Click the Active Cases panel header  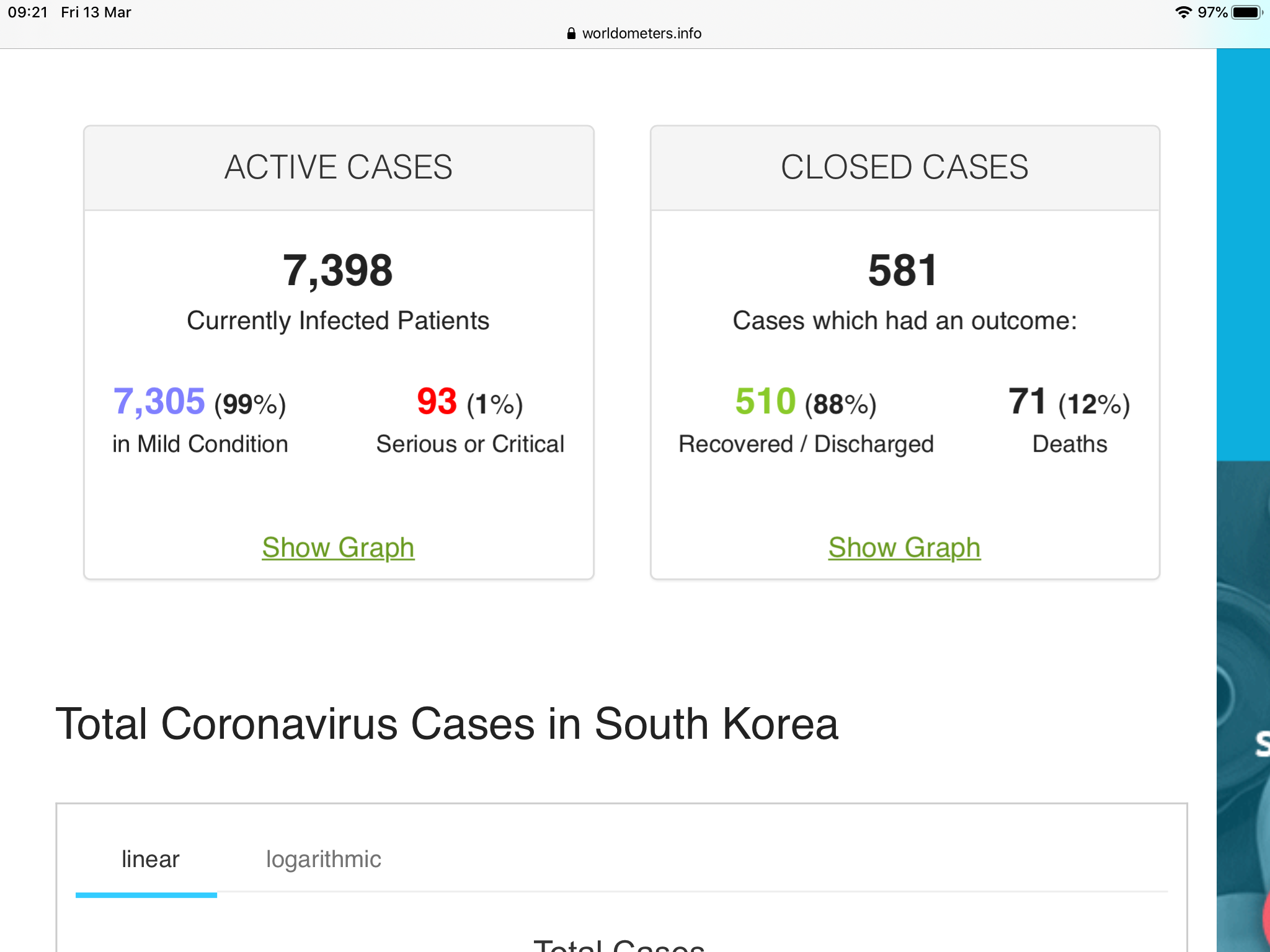point(339,167)
